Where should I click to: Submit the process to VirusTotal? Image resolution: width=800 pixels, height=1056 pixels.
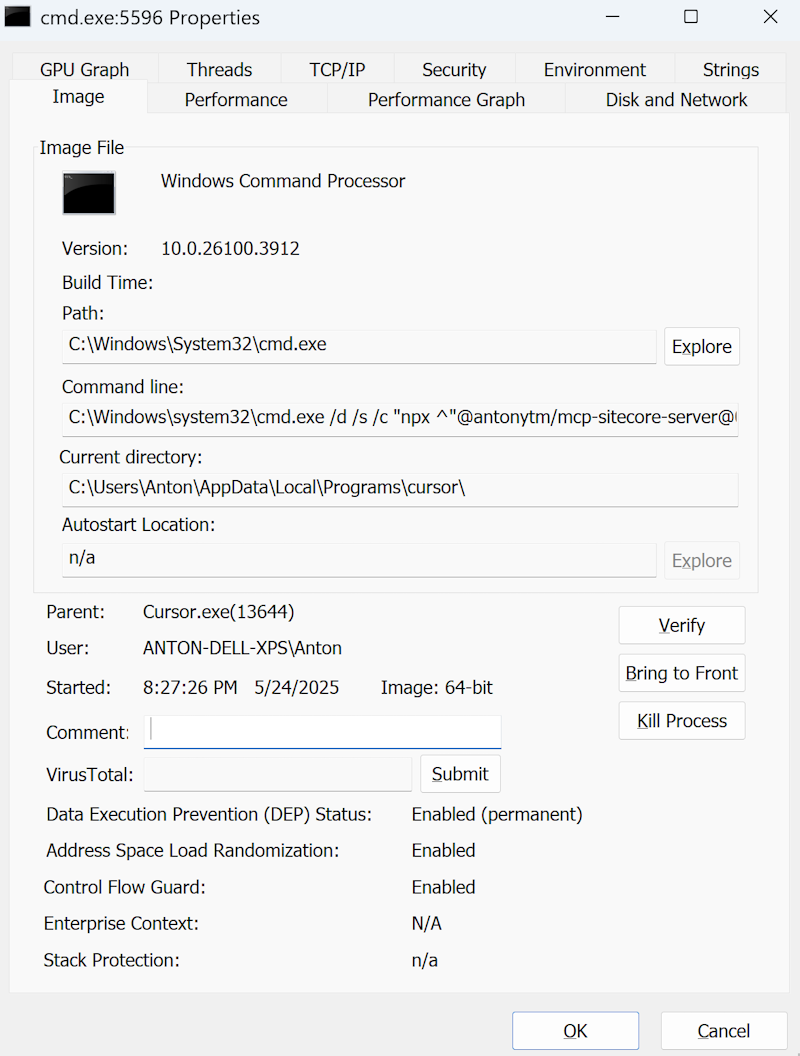click(460, 773)
